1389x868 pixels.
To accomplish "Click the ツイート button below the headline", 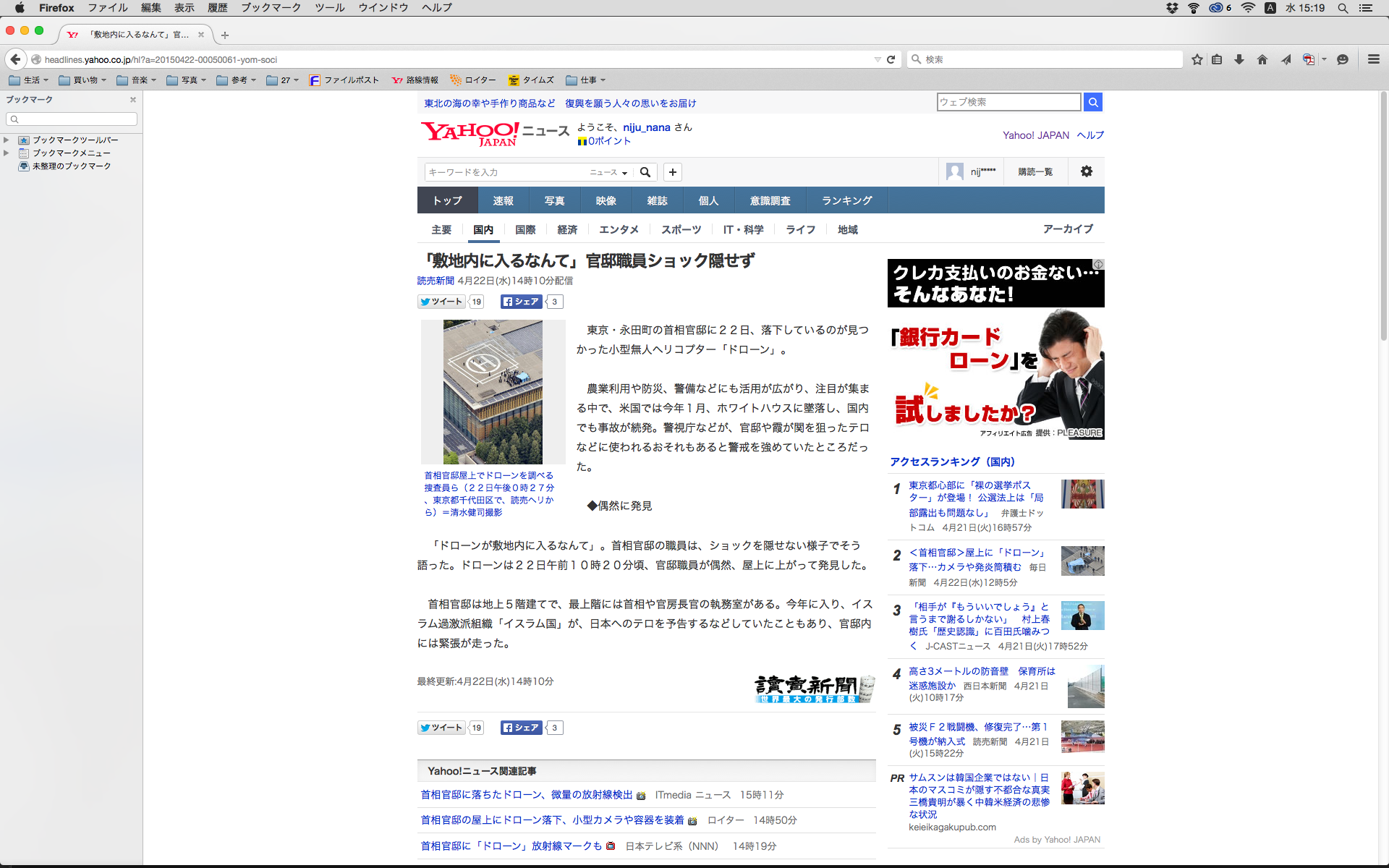I will pos(441,302).
